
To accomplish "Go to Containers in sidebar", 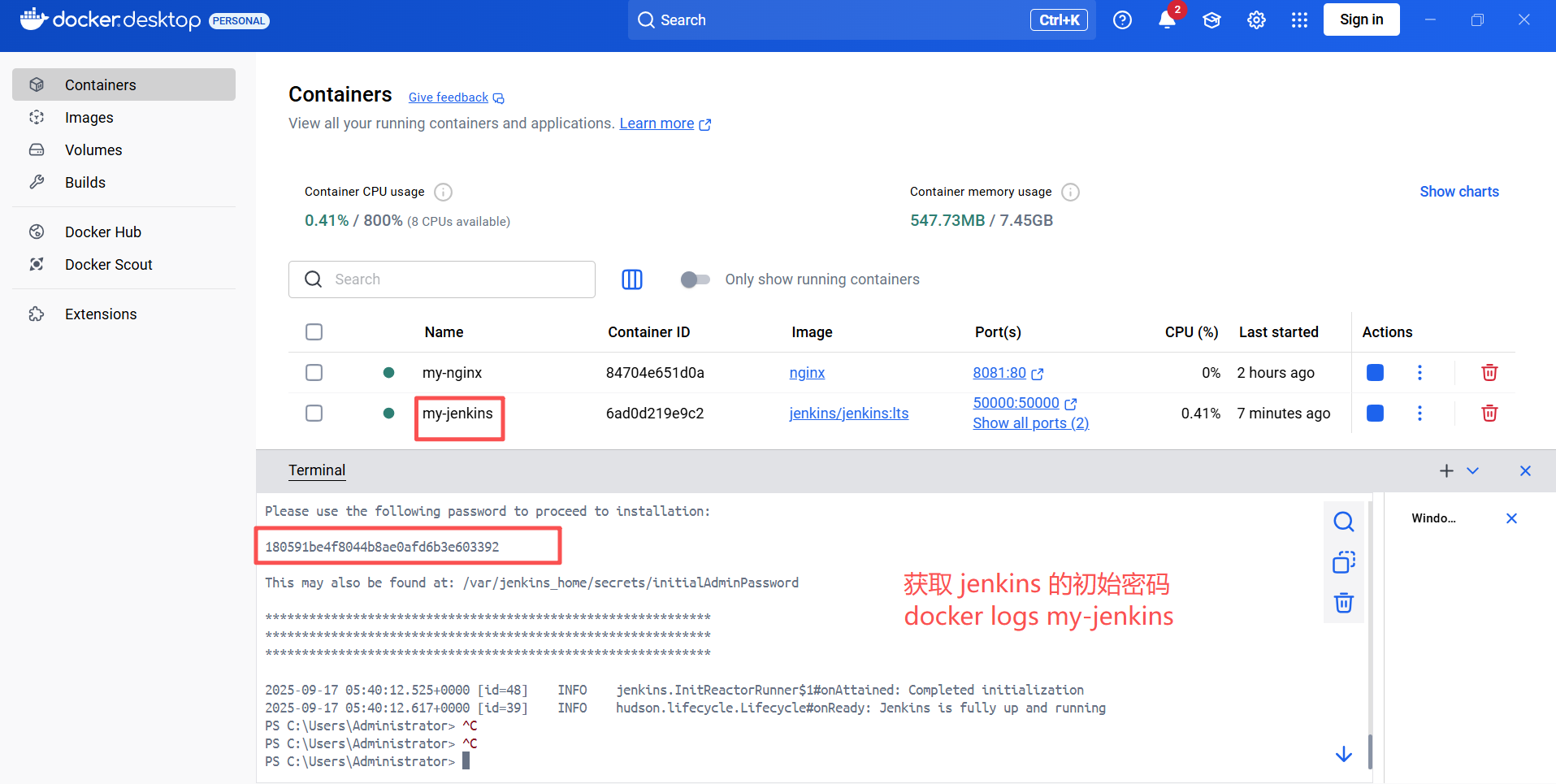I will (124, 84).
